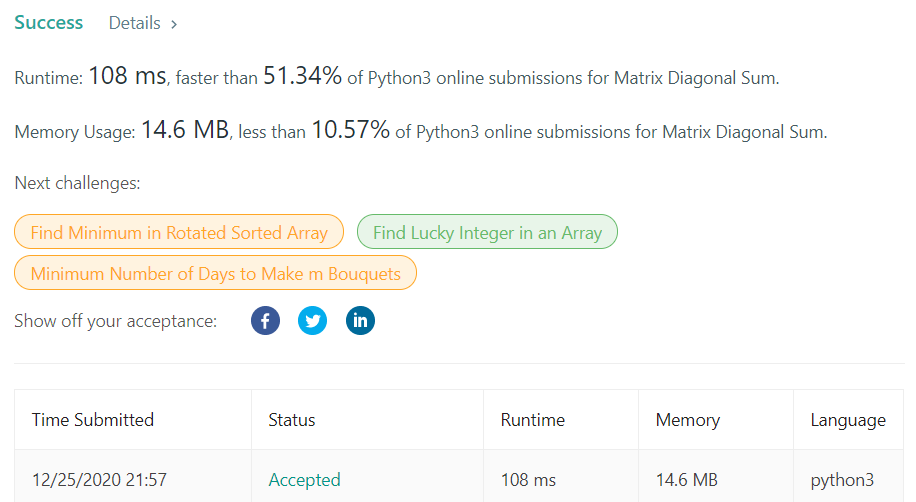Select the Memory column header
916x502 pixels.
click(x=688, y=420)
